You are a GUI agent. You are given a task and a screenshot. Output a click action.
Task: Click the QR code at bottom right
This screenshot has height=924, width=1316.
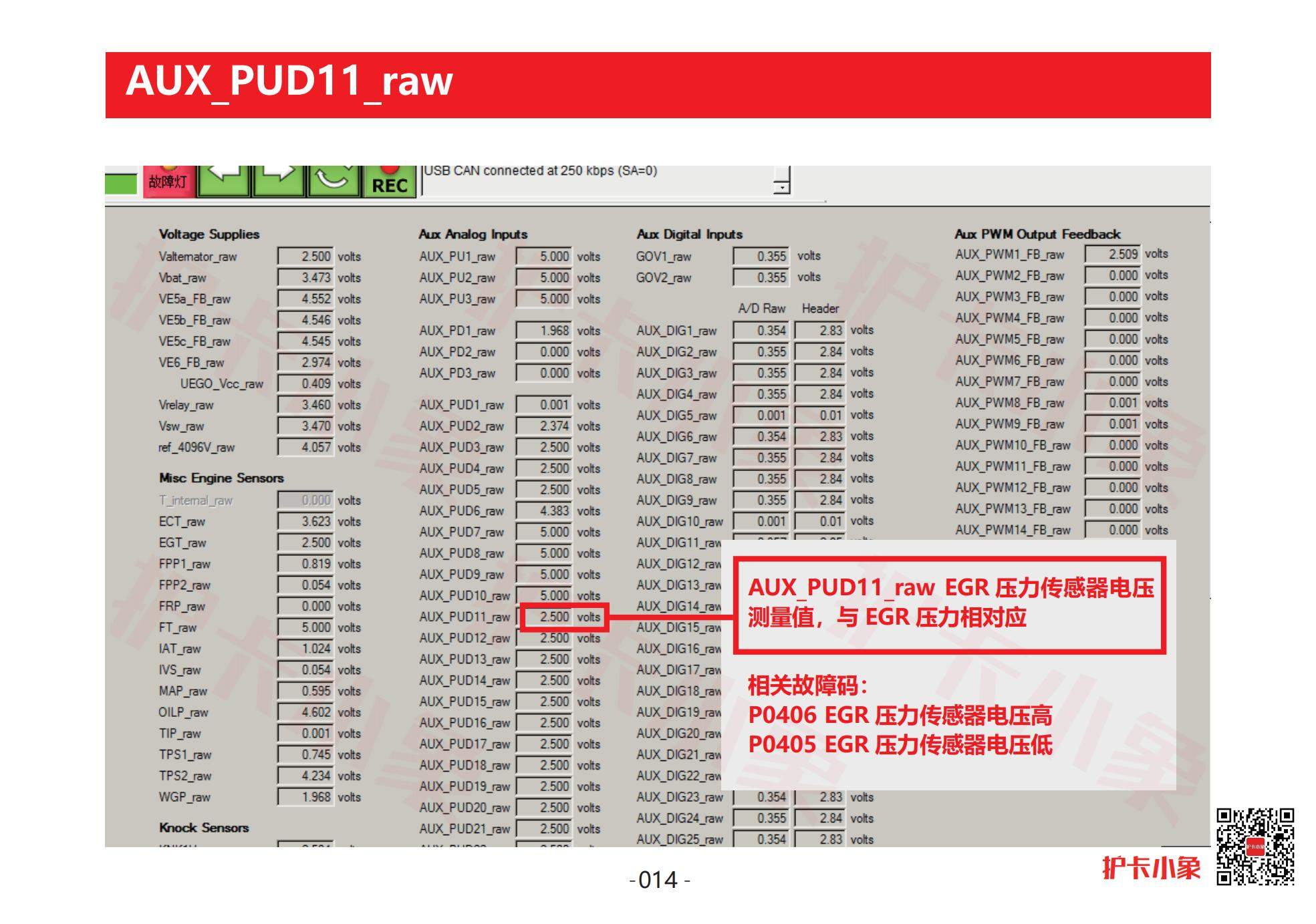point(1255,846)
